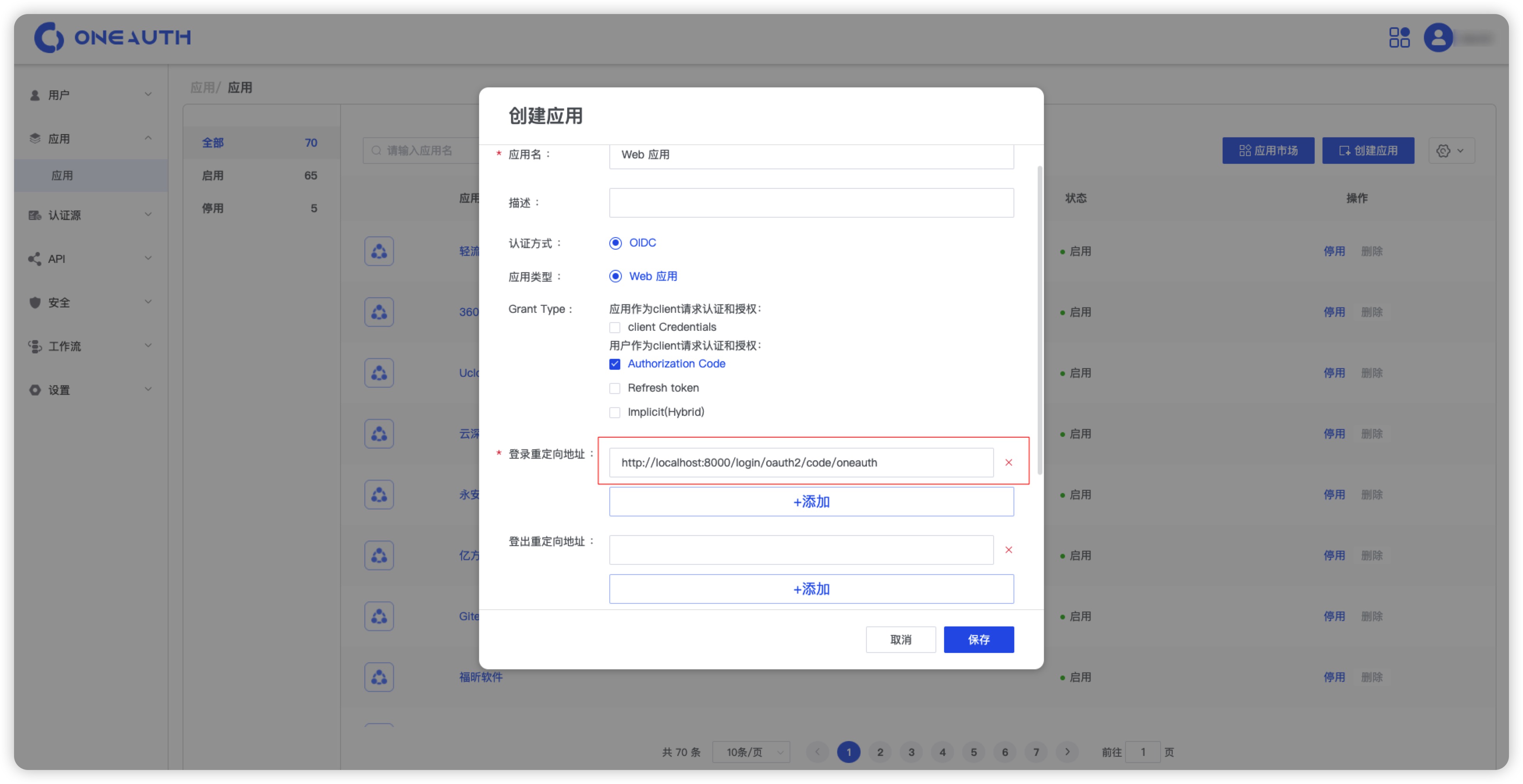Open the app grid icon in header
Screen dimensions: 1523x784
coord(1399,37)
